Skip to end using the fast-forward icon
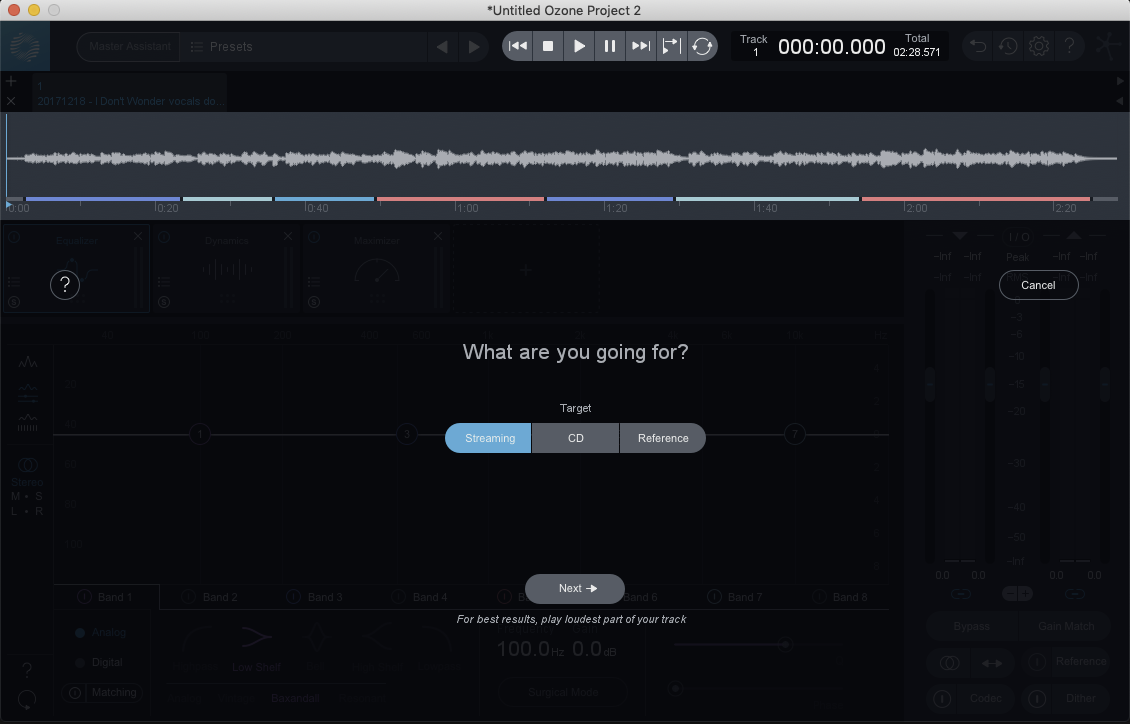 640,46
